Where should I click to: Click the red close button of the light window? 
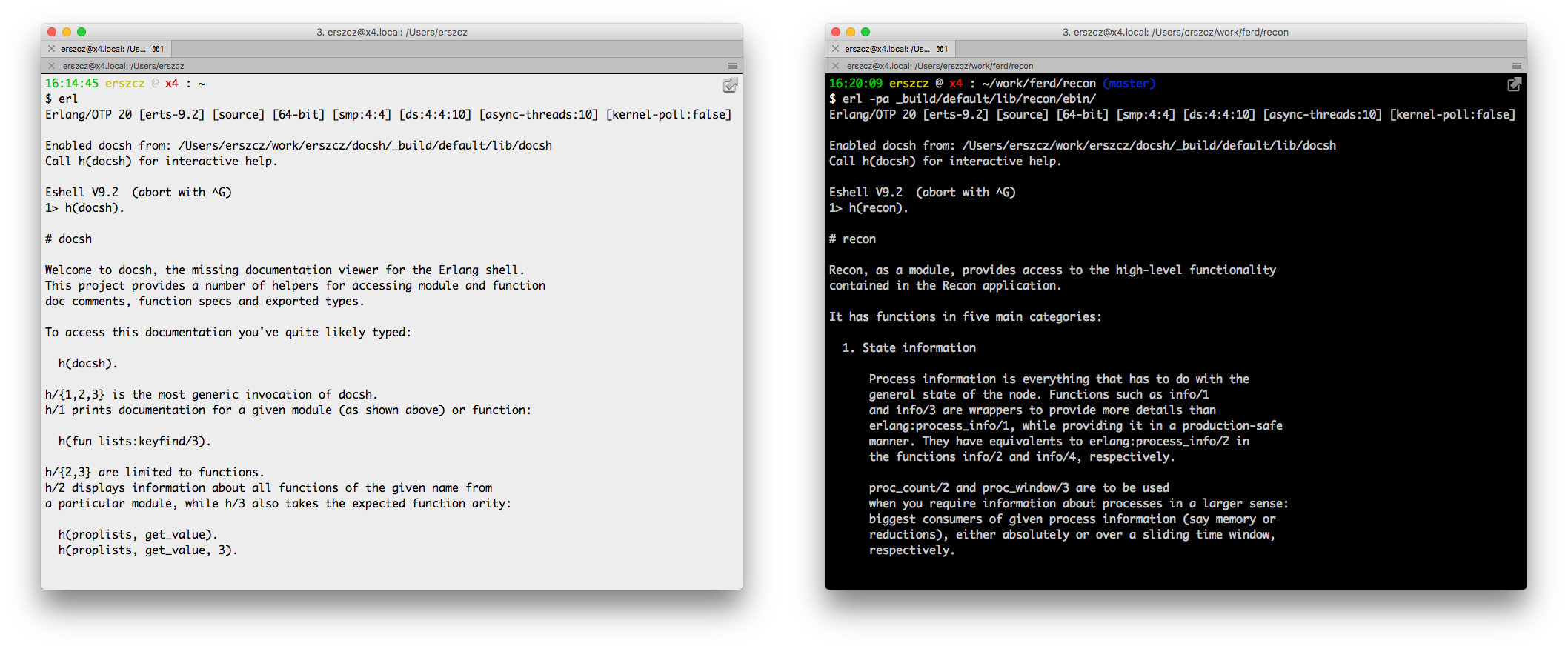(52, 32)
